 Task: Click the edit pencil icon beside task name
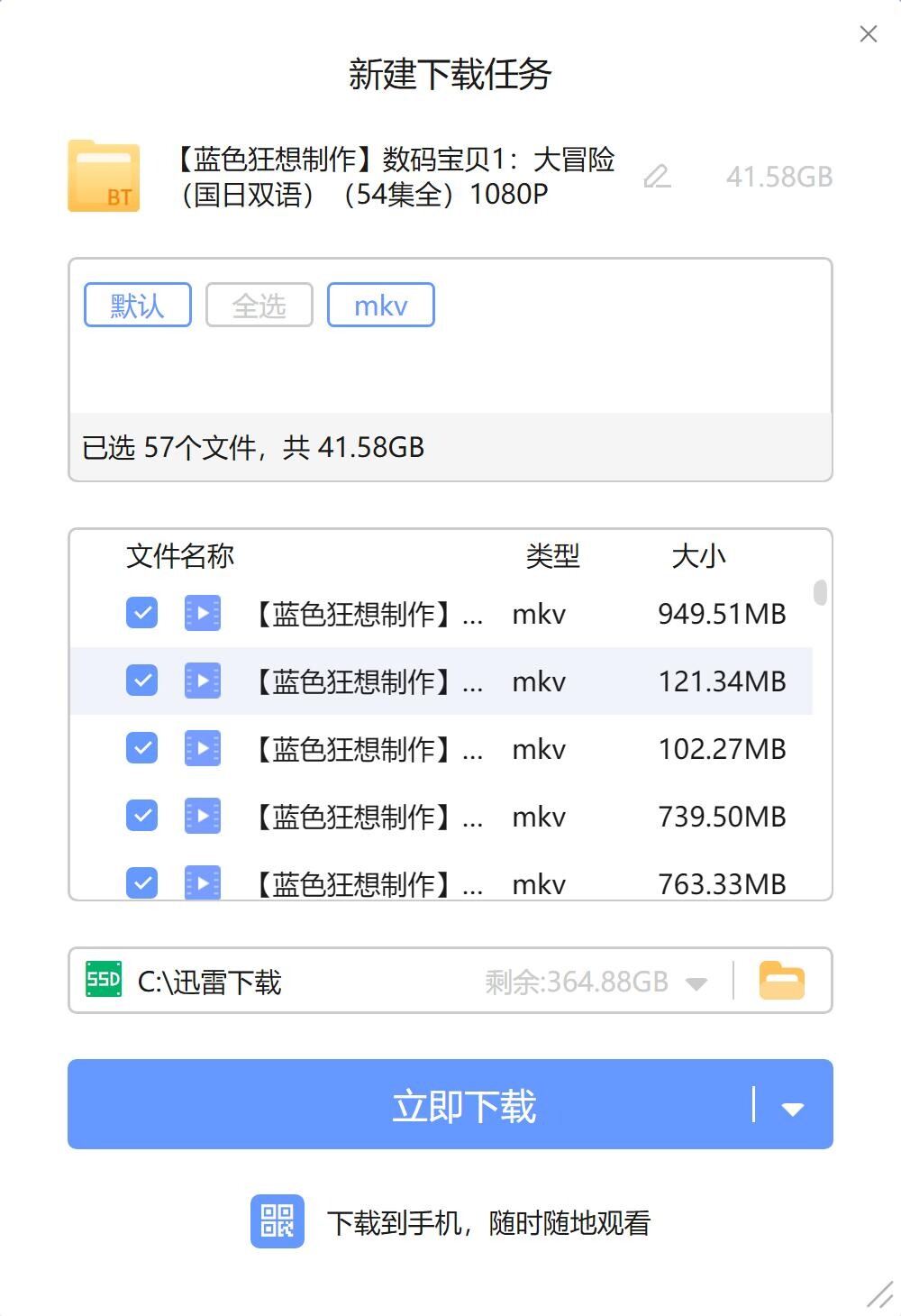click(x=658, y=177)
